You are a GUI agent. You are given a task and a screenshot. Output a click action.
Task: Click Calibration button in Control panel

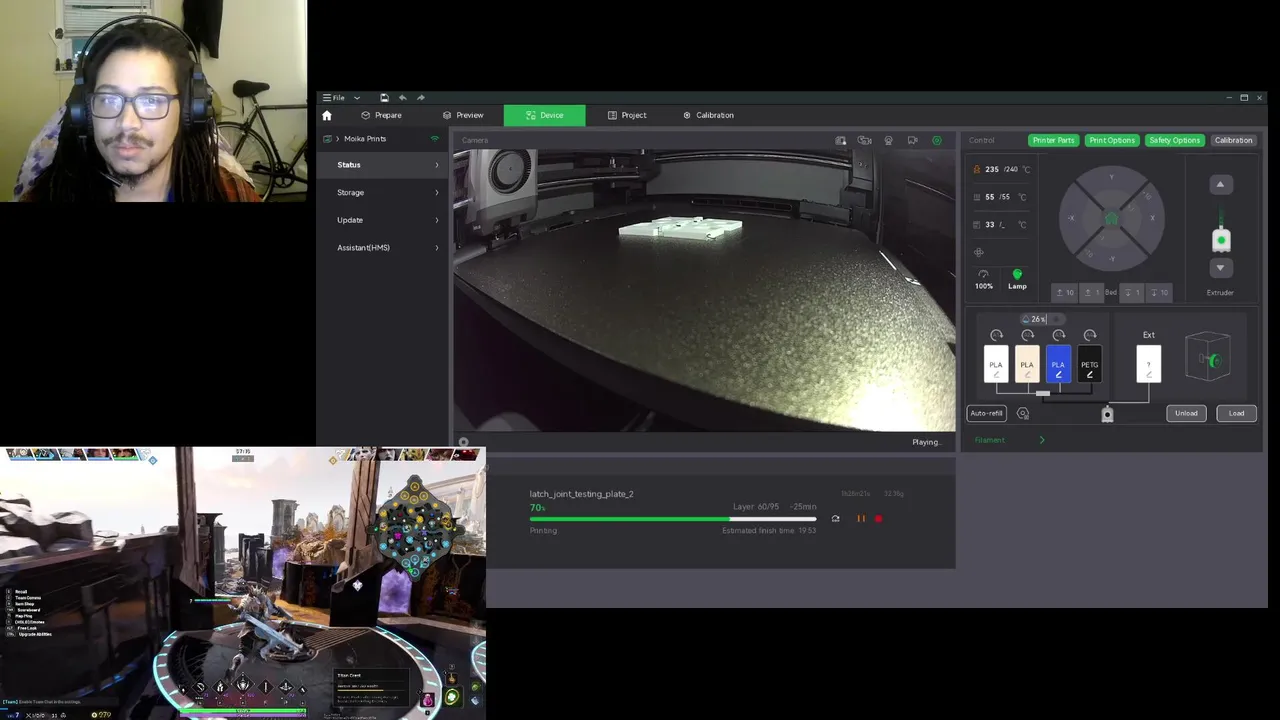(1233, 140)
